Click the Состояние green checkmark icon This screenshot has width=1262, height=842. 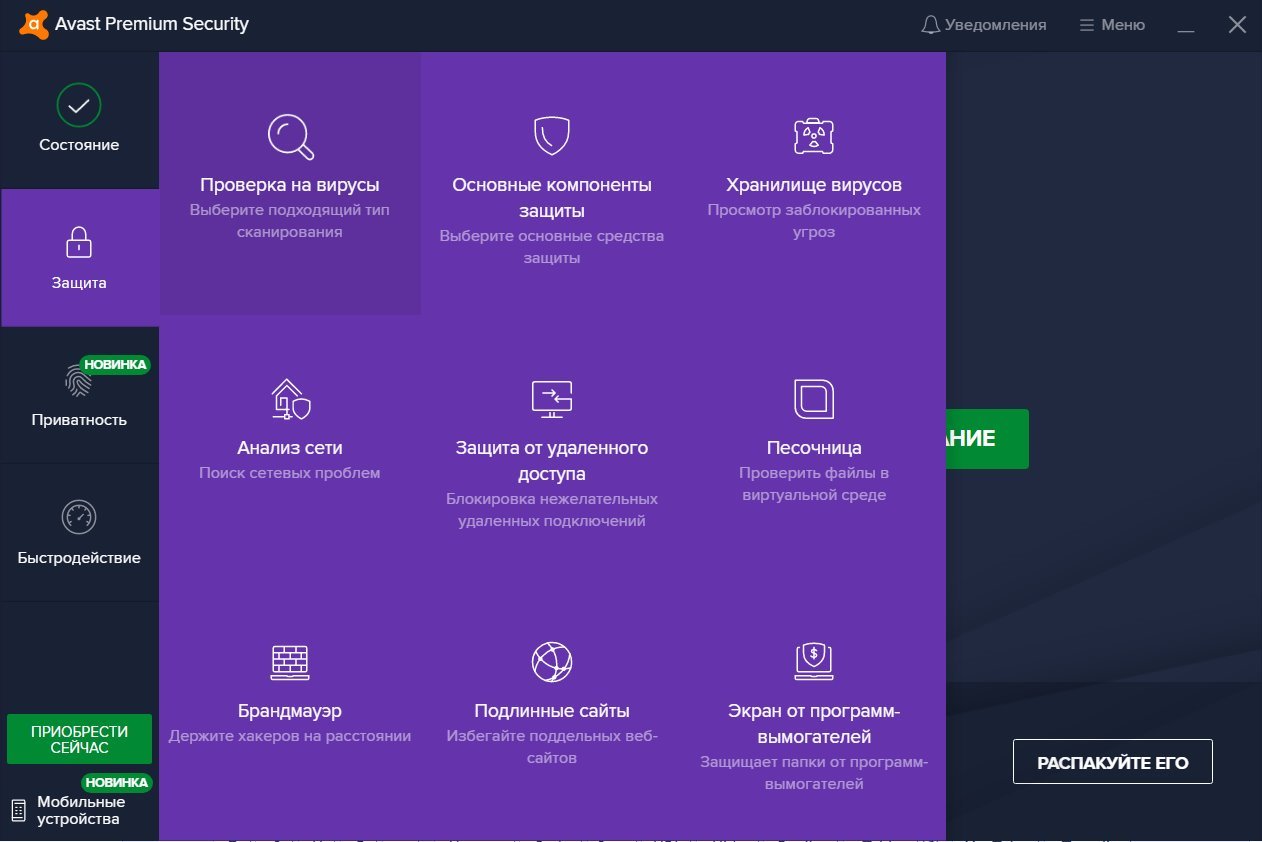pyautogui.click(x=79, y=105)
